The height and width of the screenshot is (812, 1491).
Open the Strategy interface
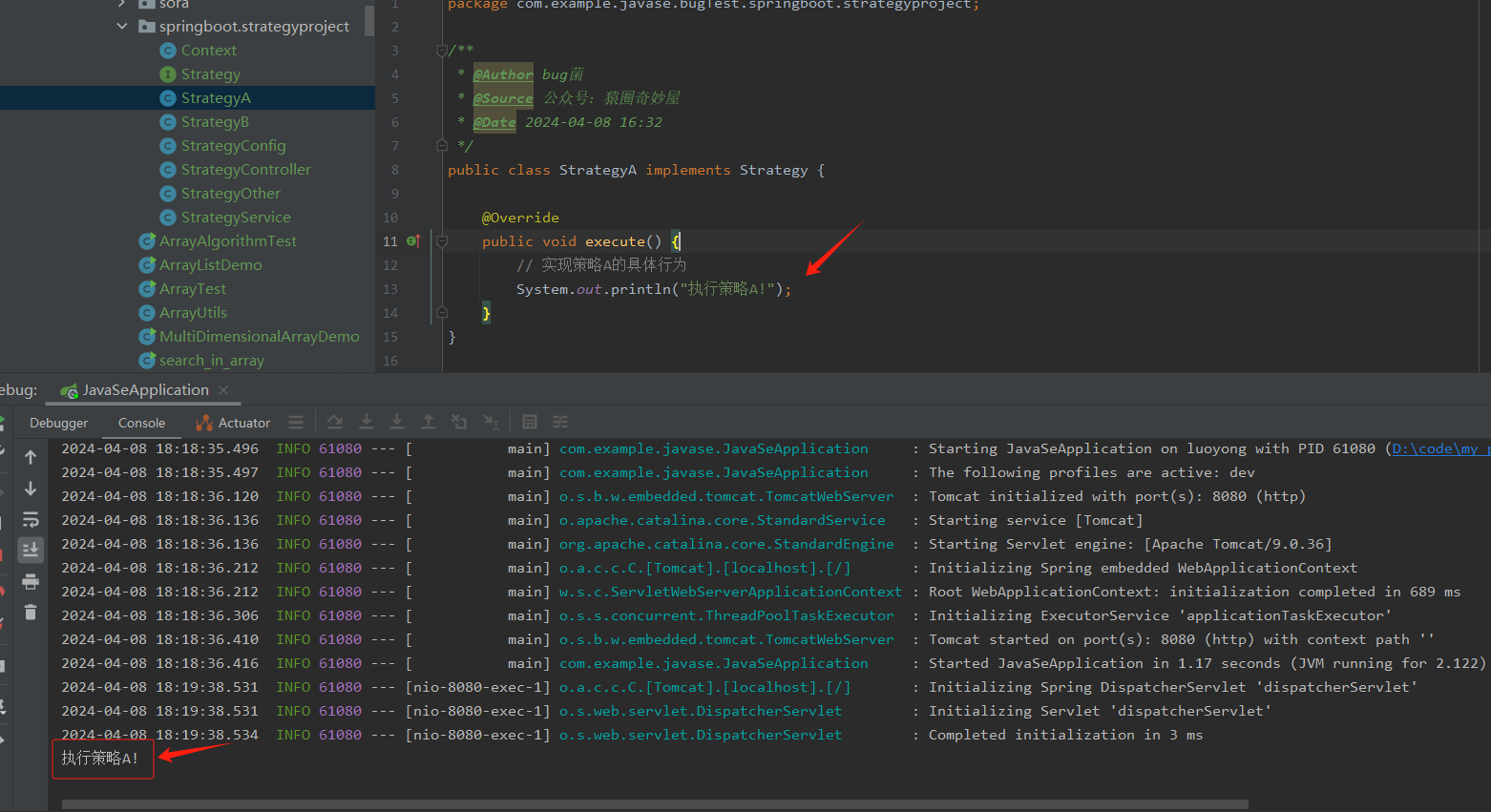[210, 74]
